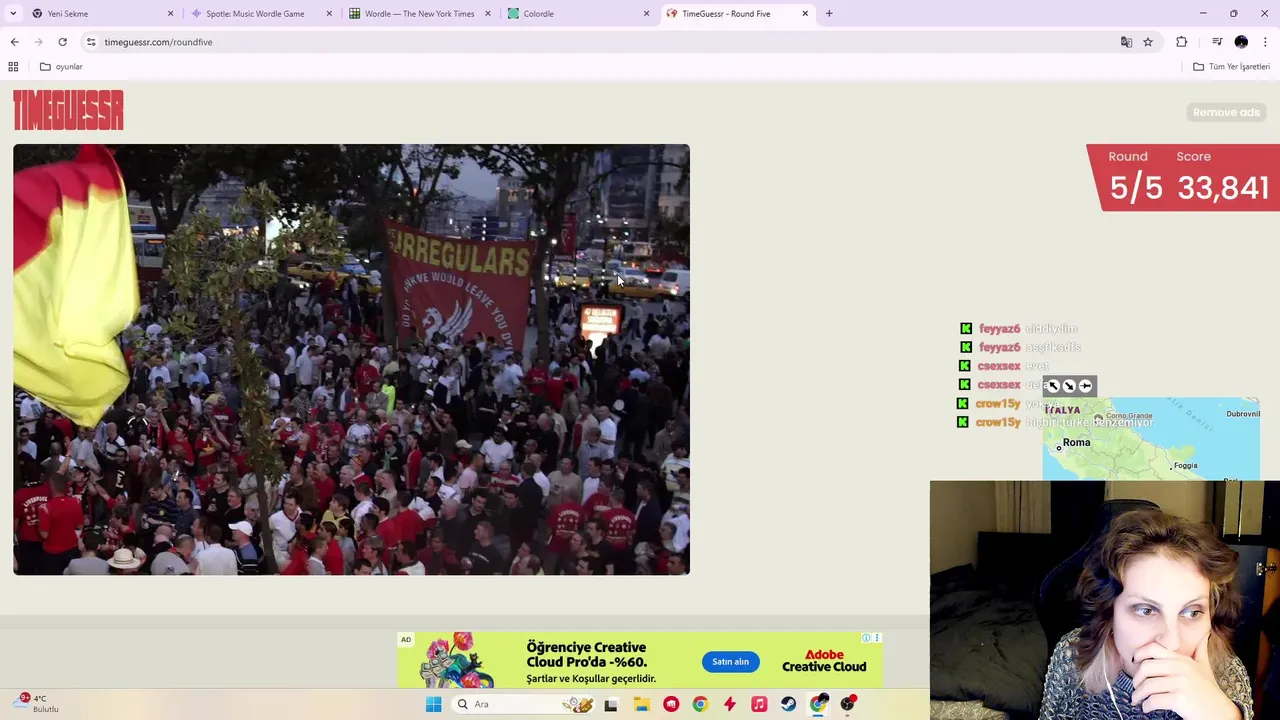The height and width of the screenshot is (720, 1280).
Task: Open the Tüm Yer İşaretleri folder
Action: coord(1231,67)
